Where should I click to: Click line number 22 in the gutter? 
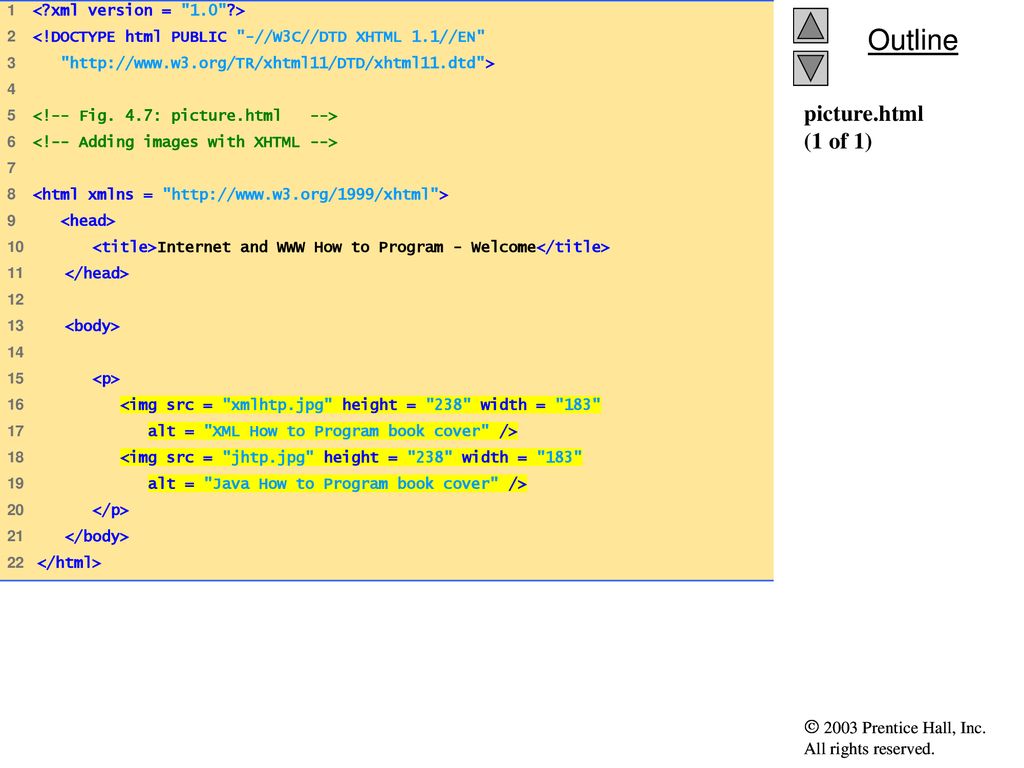pyautogui.click(x=16, y=562)
